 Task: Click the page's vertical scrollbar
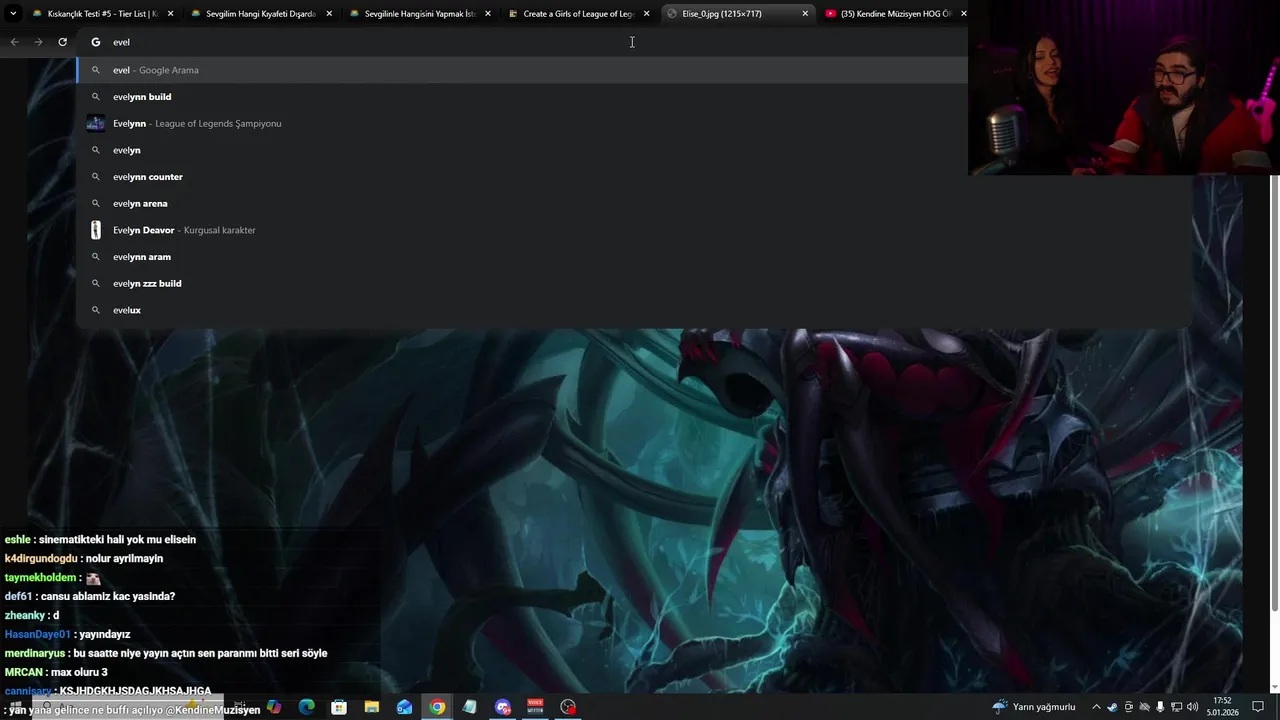point(1275,393)
